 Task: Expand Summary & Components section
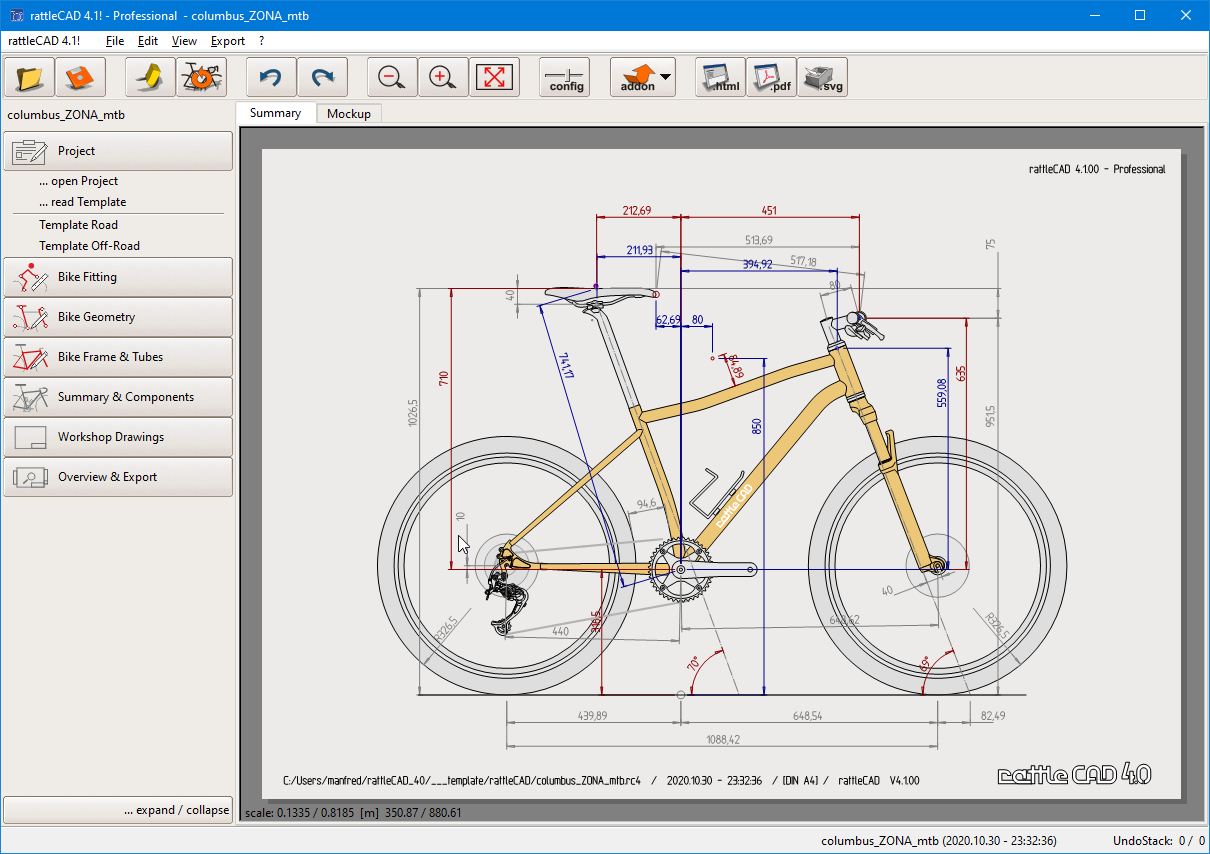118,397
